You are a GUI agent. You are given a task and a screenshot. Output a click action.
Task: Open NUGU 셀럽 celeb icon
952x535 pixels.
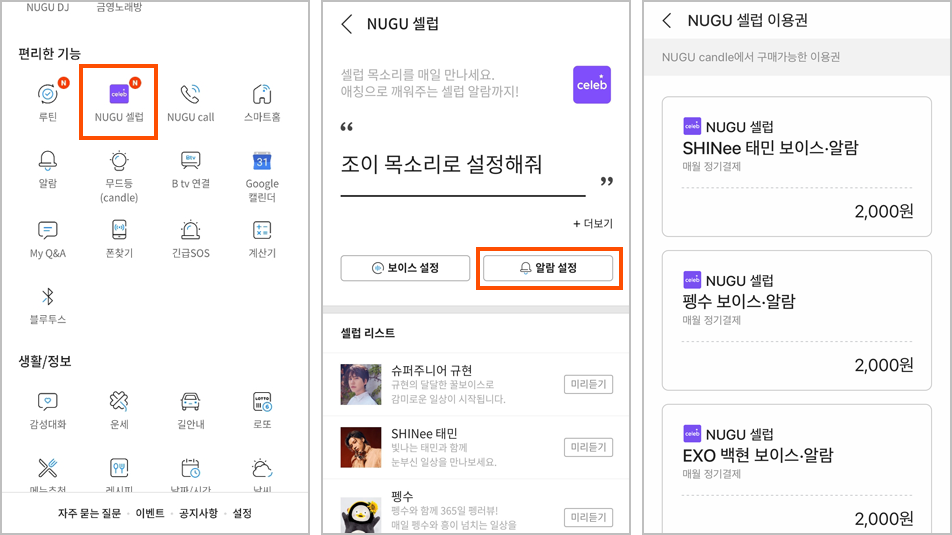(x=119, y=94)
